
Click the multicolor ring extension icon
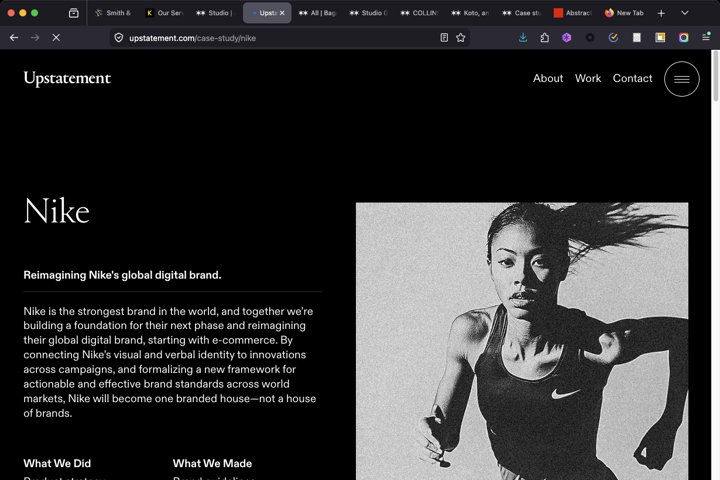coord(683,38)
